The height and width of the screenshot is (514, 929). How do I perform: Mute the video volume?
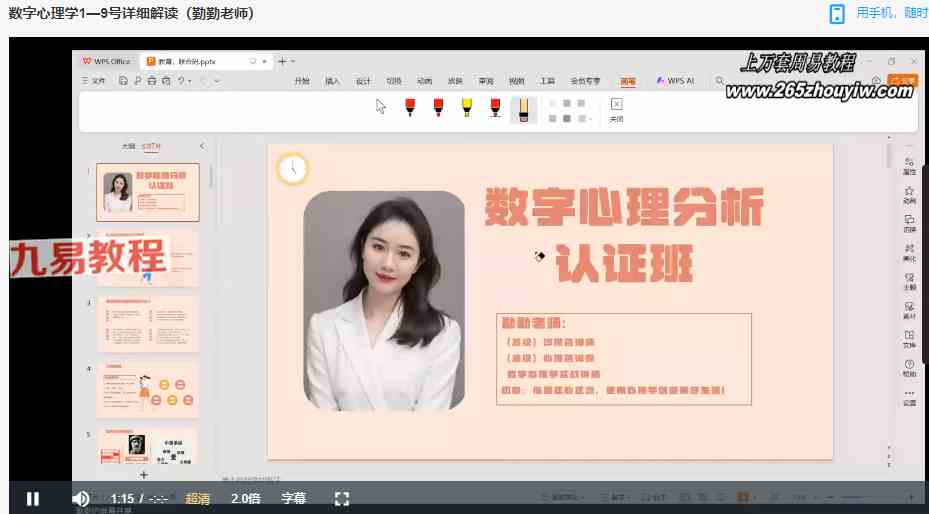click(x=81, y=498)
